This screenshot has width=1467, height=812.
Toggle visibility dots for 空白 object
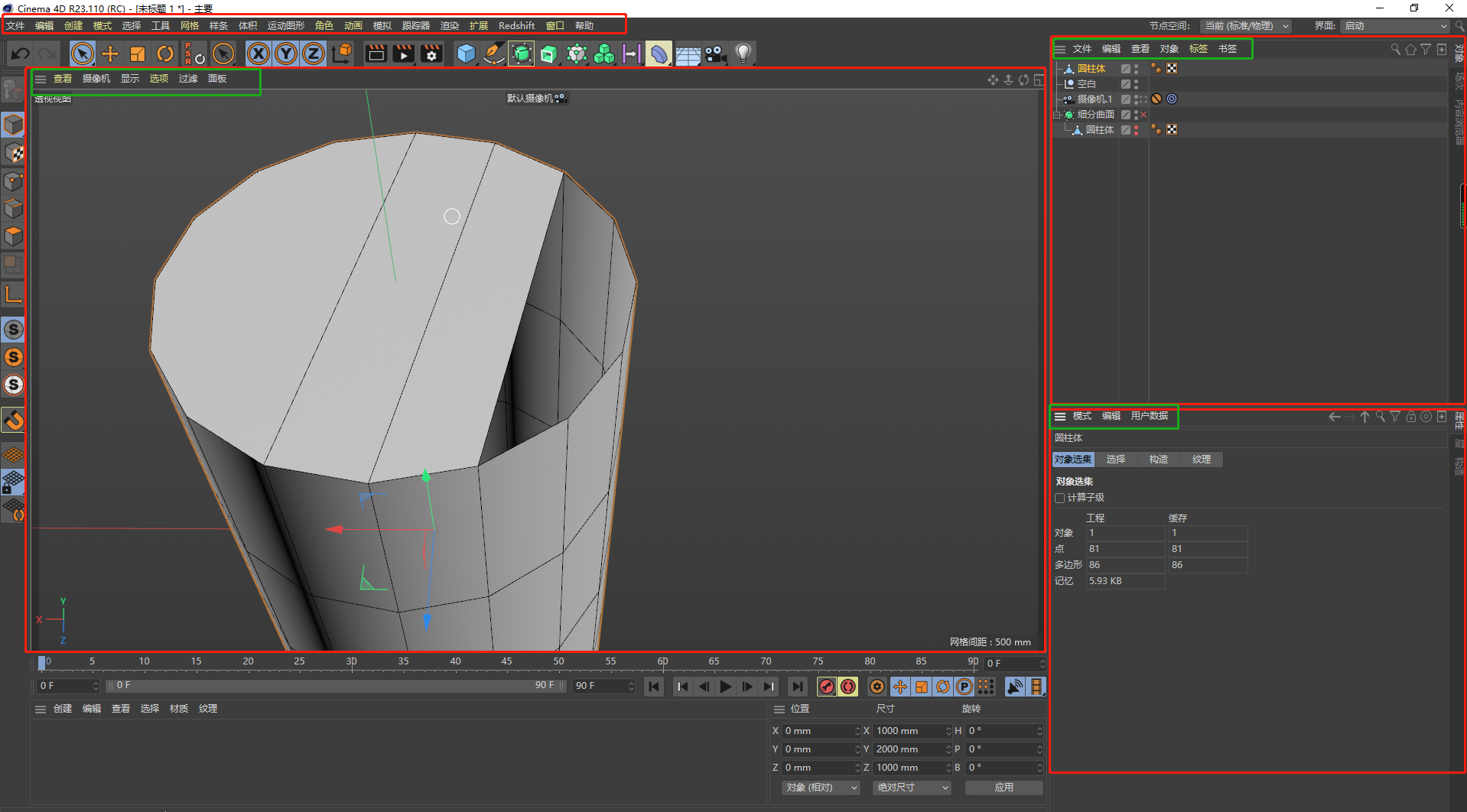(1136, 84)
